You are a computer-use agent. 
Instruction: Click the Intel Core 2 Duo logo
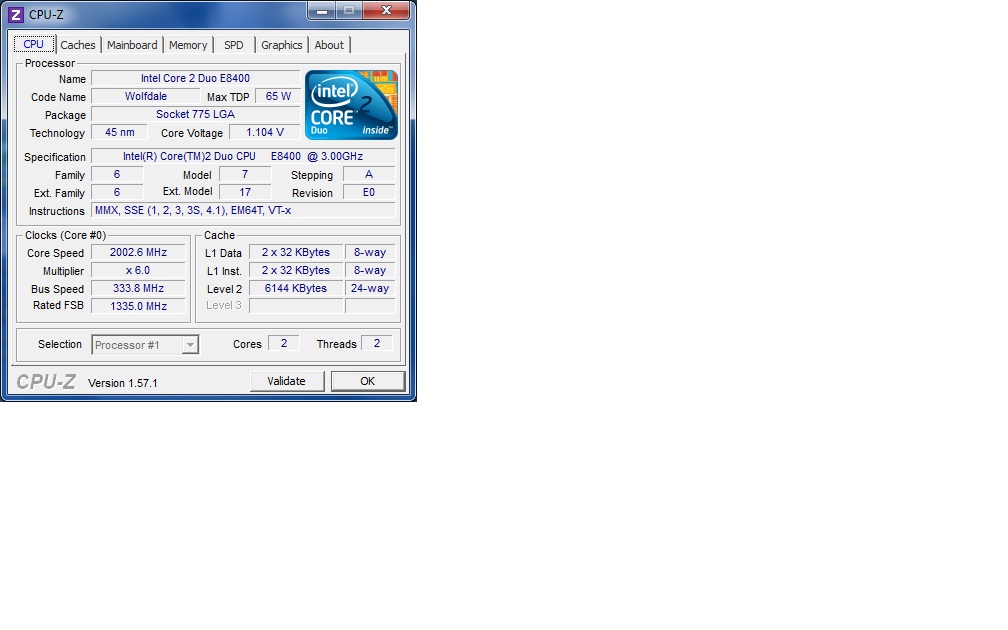pos(351,105)
